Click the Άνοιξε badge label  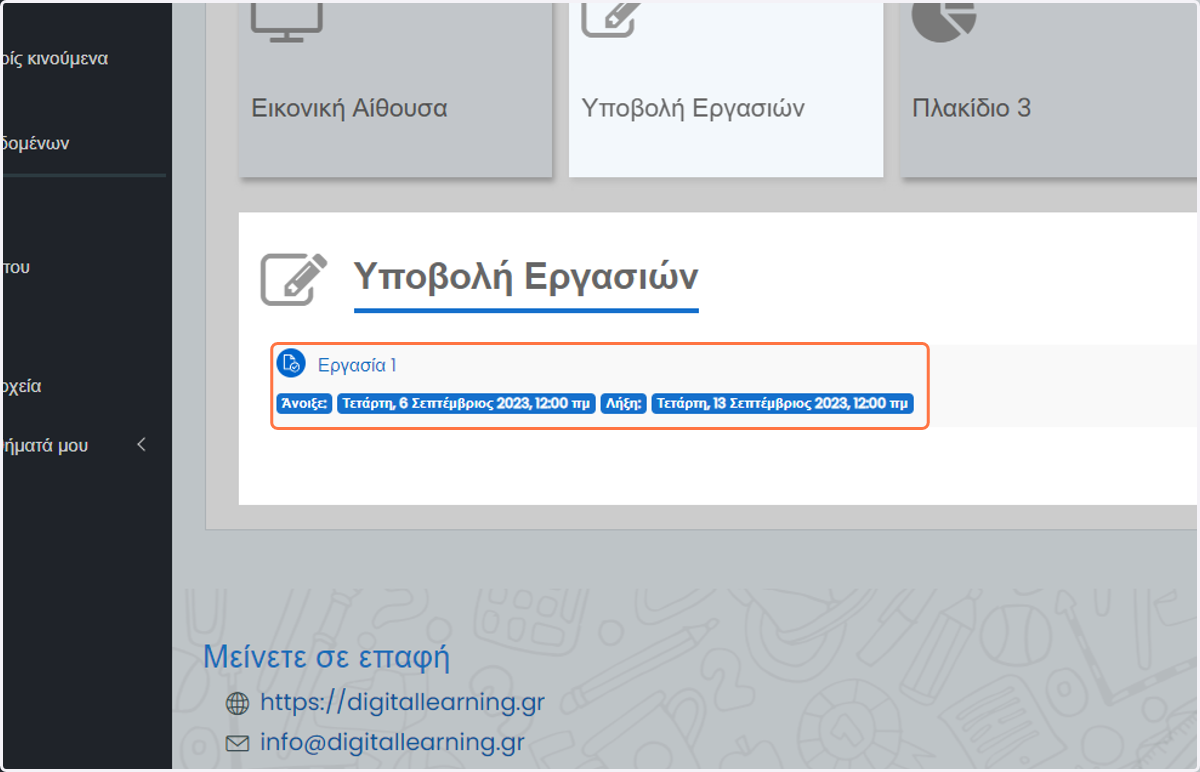[304, 404]
